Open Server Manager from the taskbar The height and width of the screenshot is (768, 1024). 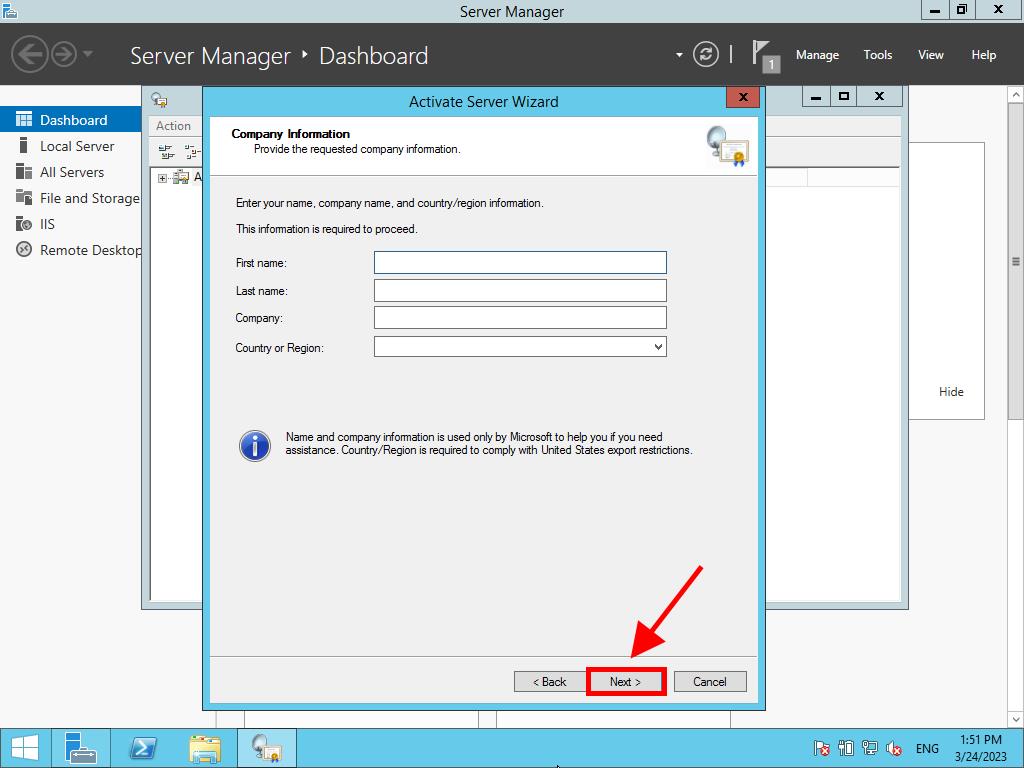[x=81, y=748]
